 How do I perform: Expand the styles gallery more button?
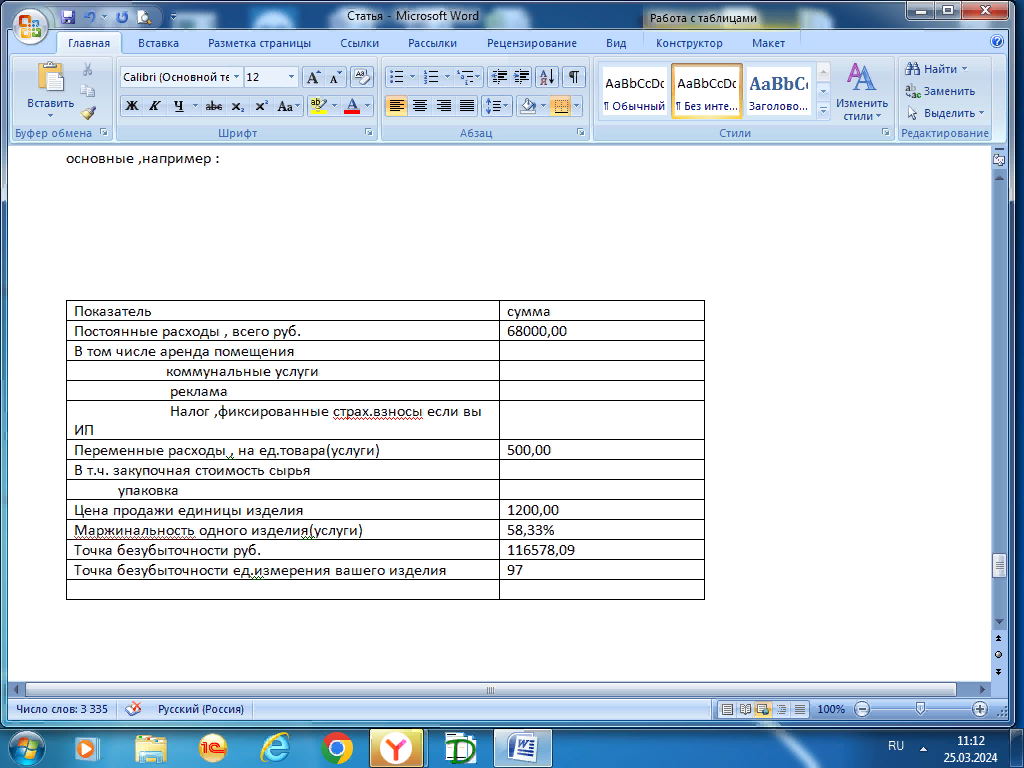(x=824, y=112)
